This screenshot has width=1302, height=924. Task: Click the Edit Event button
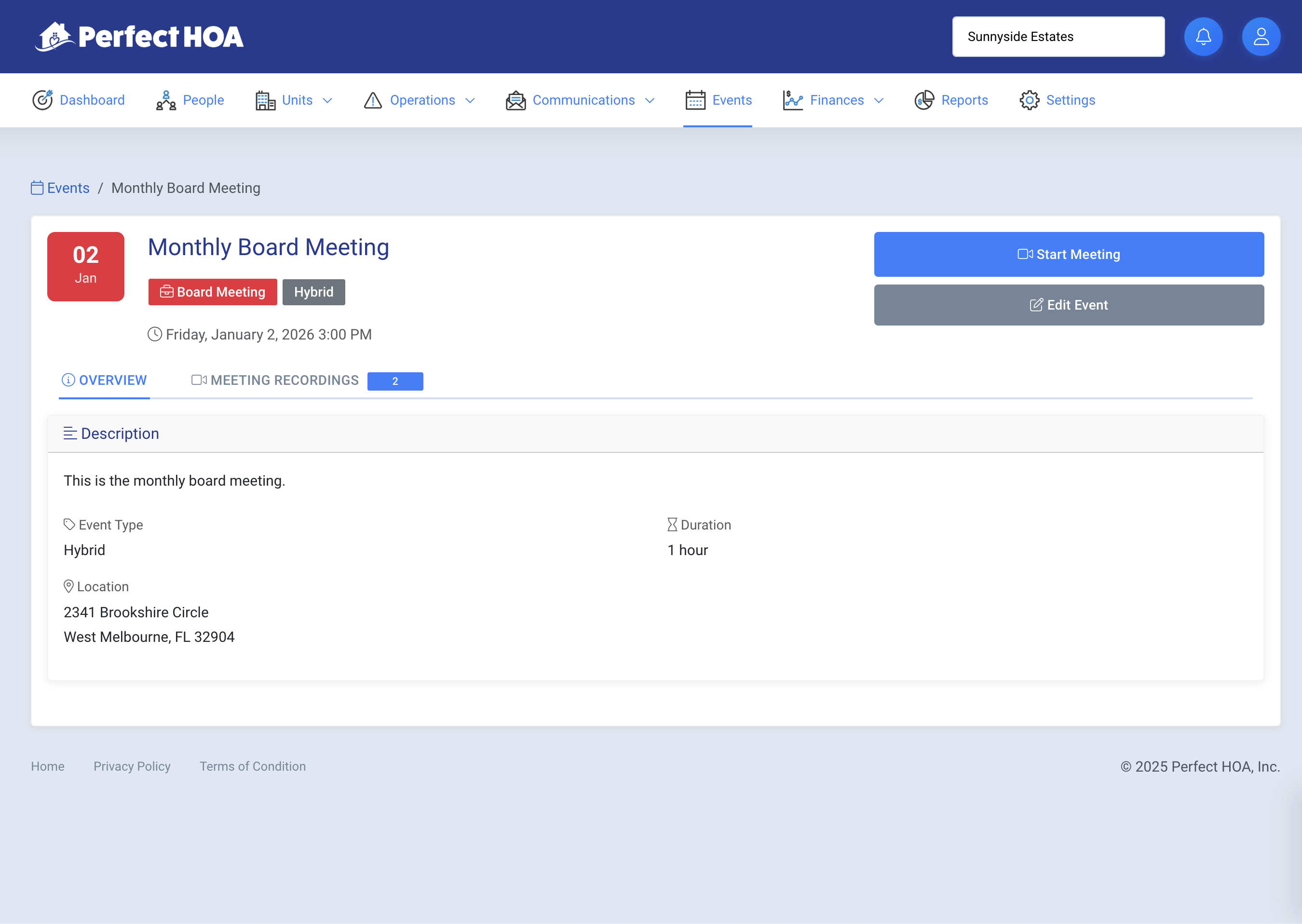1068,305
